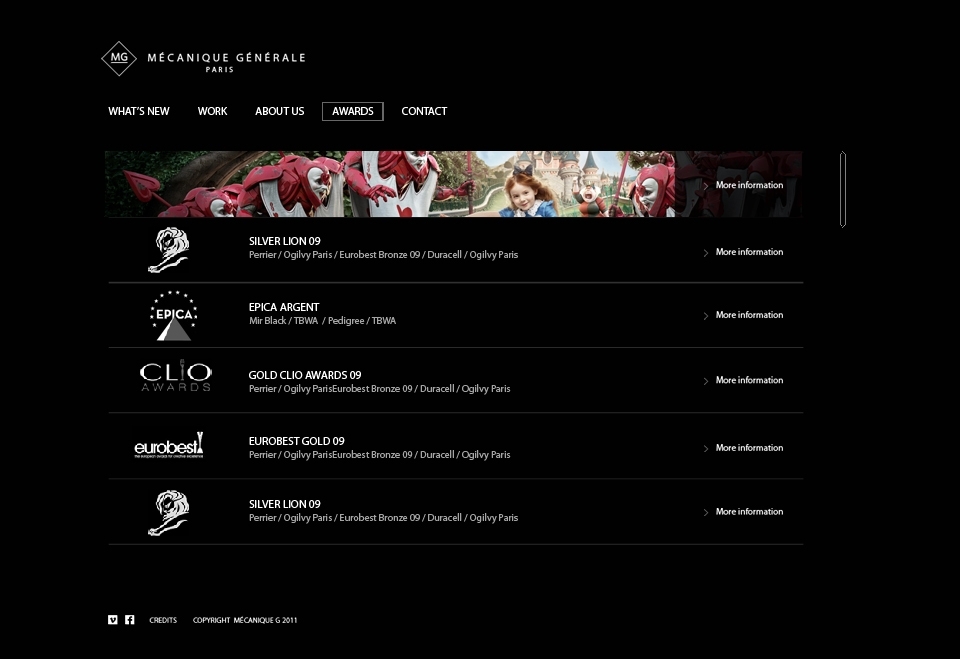Click the Alice in Wonderland banner image
The height and width of the screenshot is (659, 960).
coord(453,184)
